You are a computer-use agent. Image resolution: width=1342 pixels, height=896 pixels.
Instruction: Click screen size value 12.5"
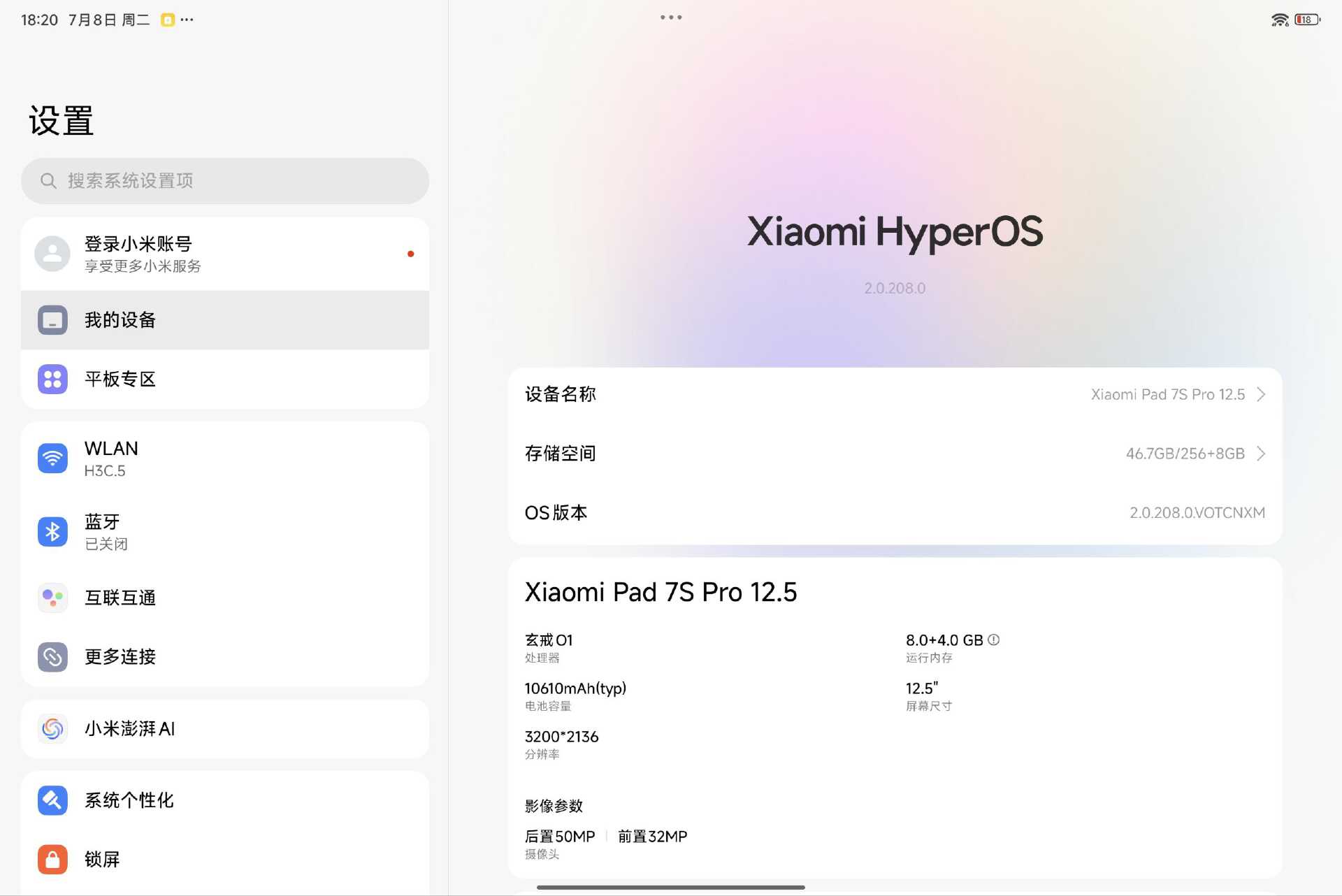(x=922, y=688)
